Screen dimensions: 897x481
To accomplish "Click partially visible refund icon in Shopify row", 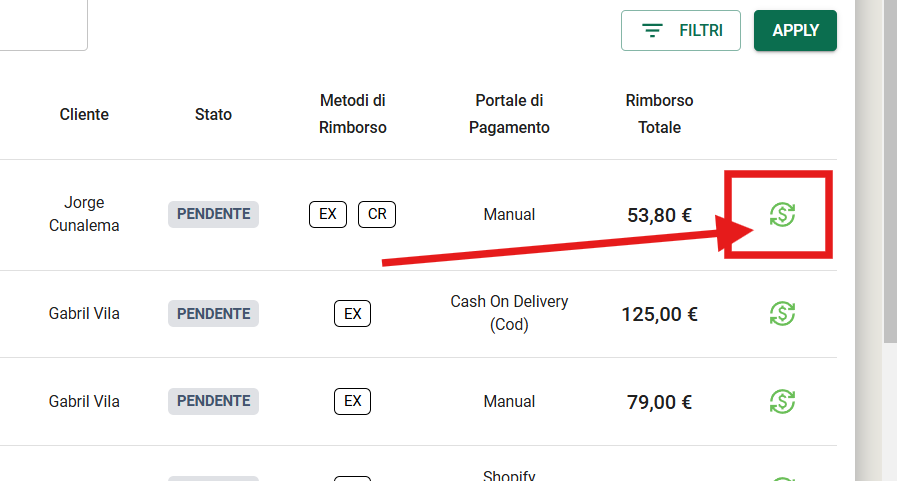I will click(782, 478).
